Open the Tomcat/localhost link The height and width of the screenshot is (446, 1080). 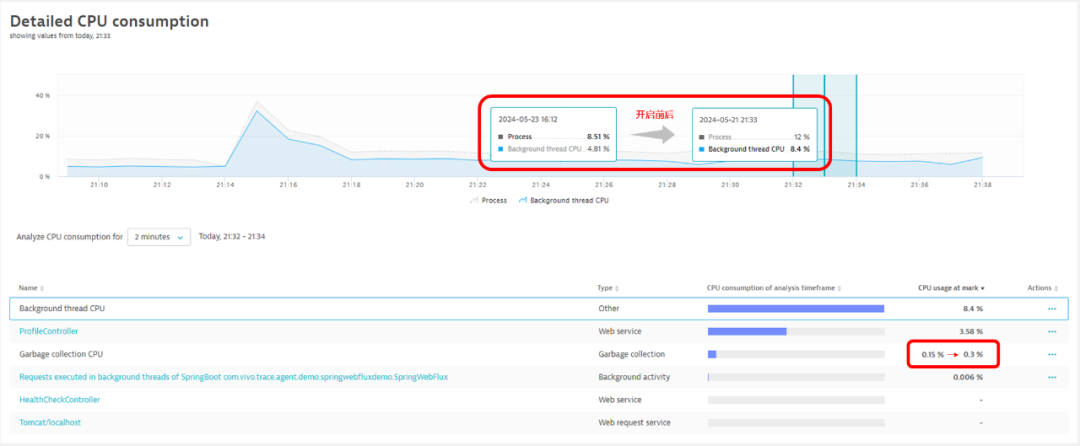[50, 423]
